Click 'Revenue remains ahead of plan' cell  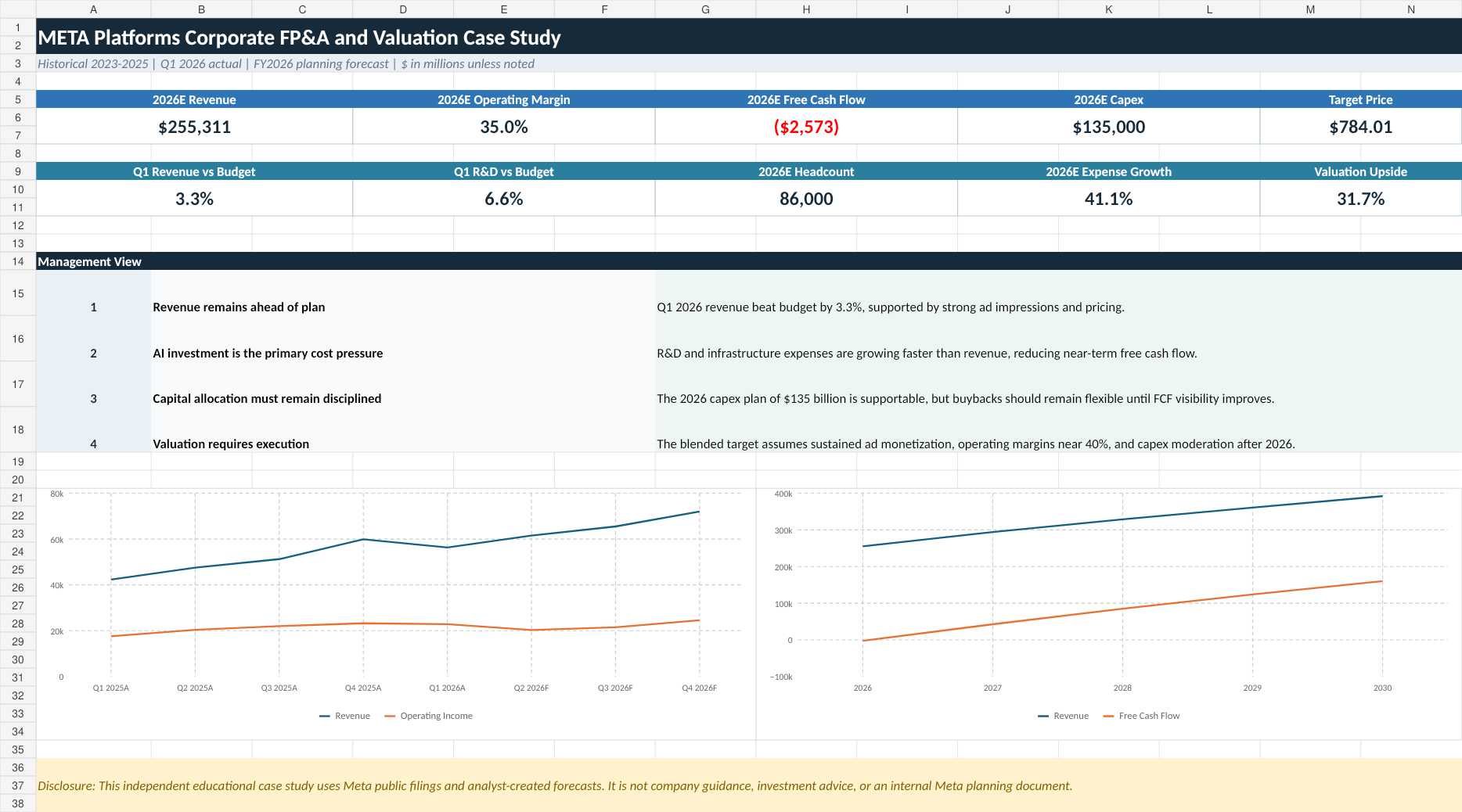403,293
